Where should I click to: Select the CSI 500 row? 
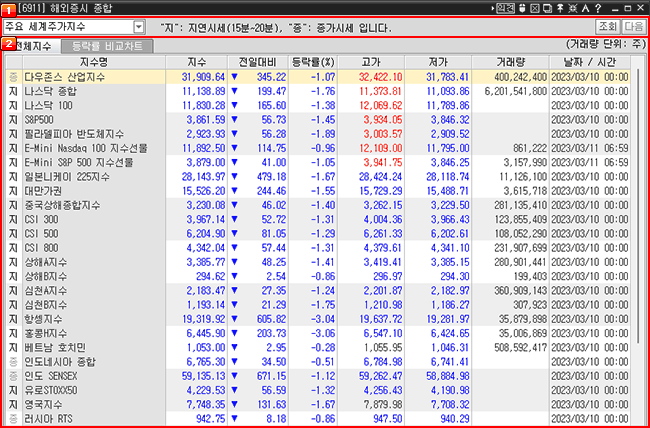(318, 233)
